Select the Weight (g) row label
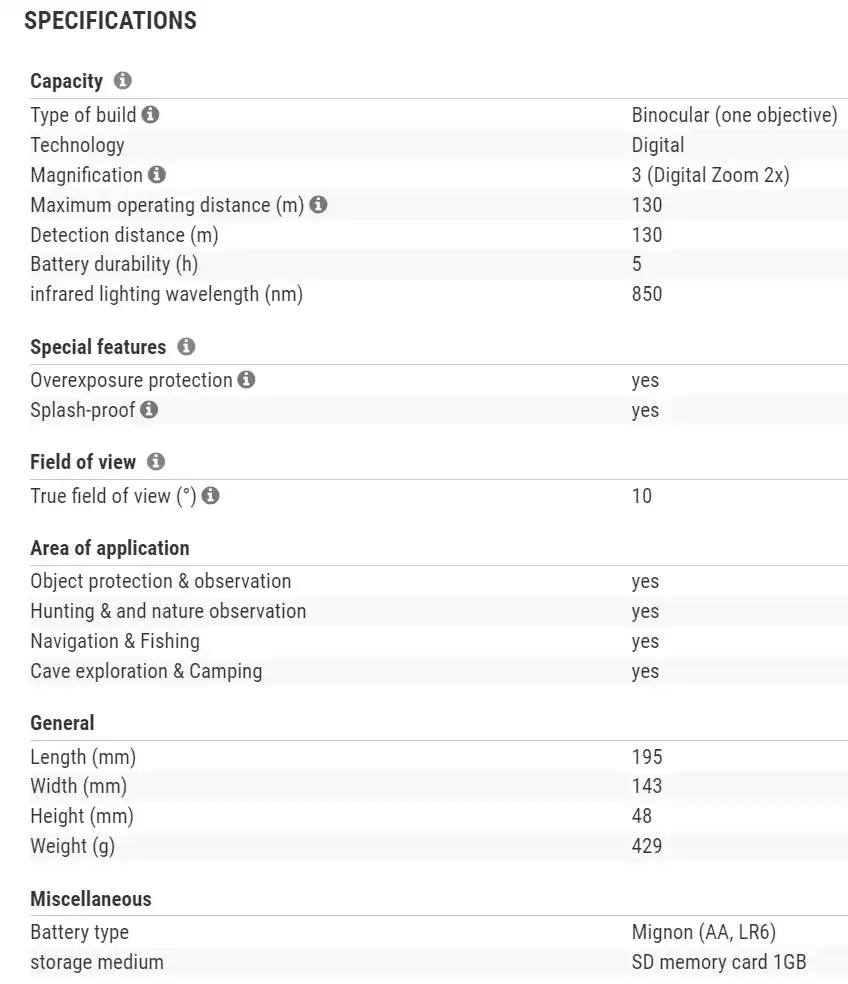This screenshot has width=848, height=984. pyautogui.click(x=73, y=846)
